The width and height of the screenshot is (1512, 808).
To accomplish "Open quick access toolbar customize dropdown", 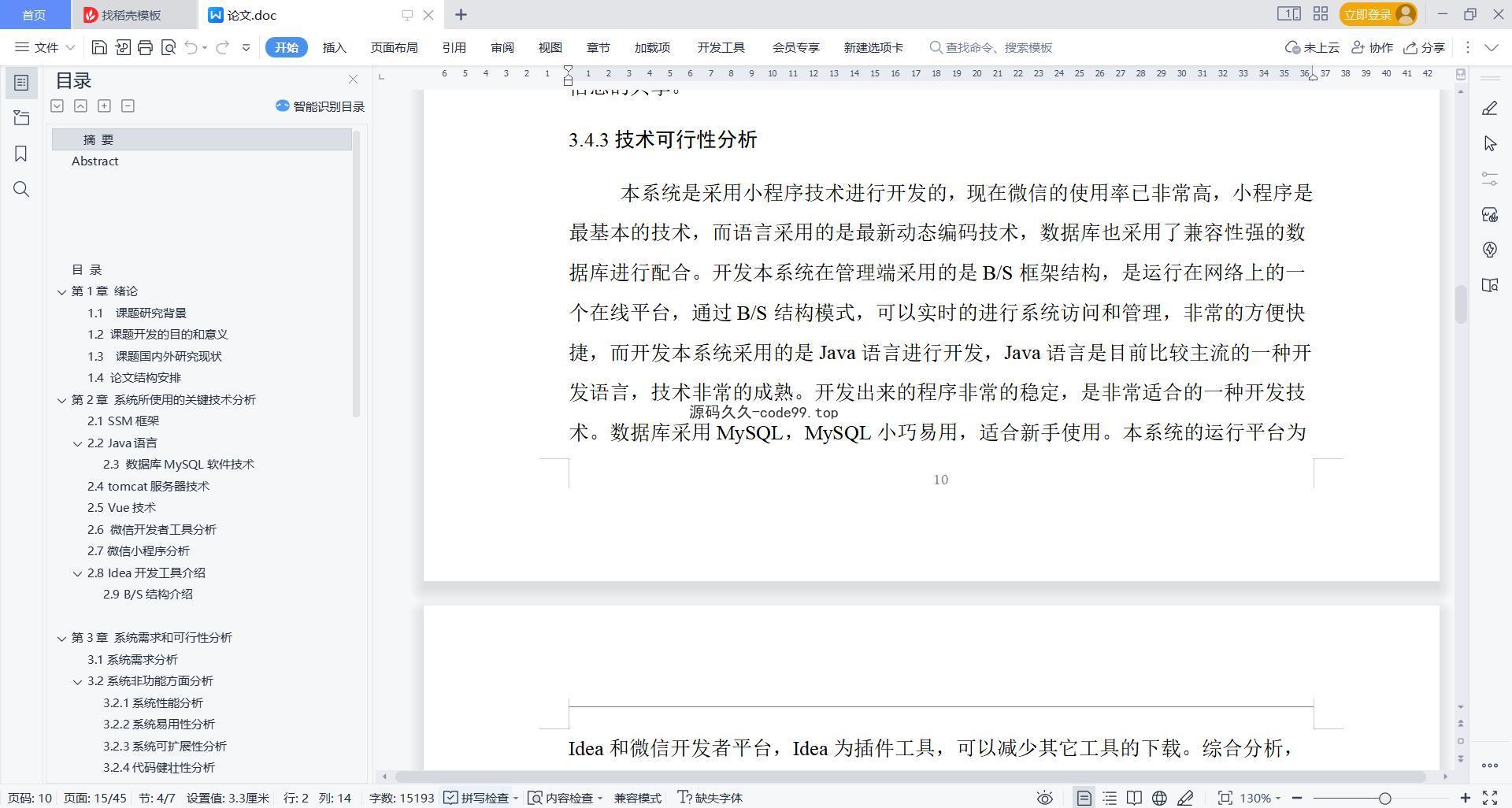I will coord(246,47).
